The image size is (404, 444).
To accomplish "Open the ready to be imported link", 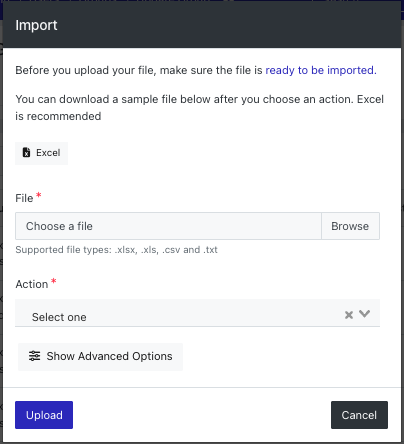I will click(x=321, y=70).
